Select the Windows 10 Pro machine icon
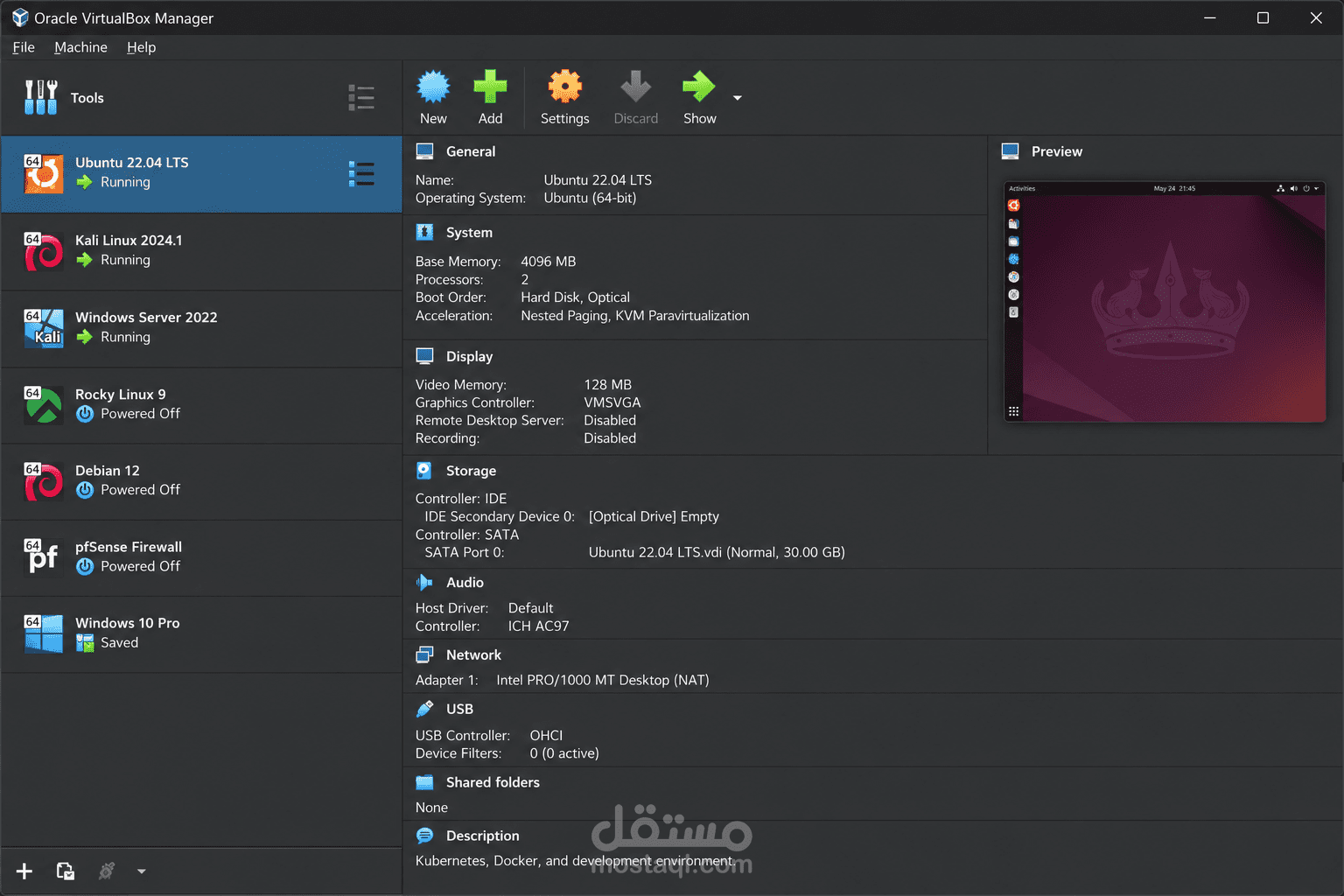Image resolution: width=1344 pixels, height=896 pixels. tap(43, 633)
